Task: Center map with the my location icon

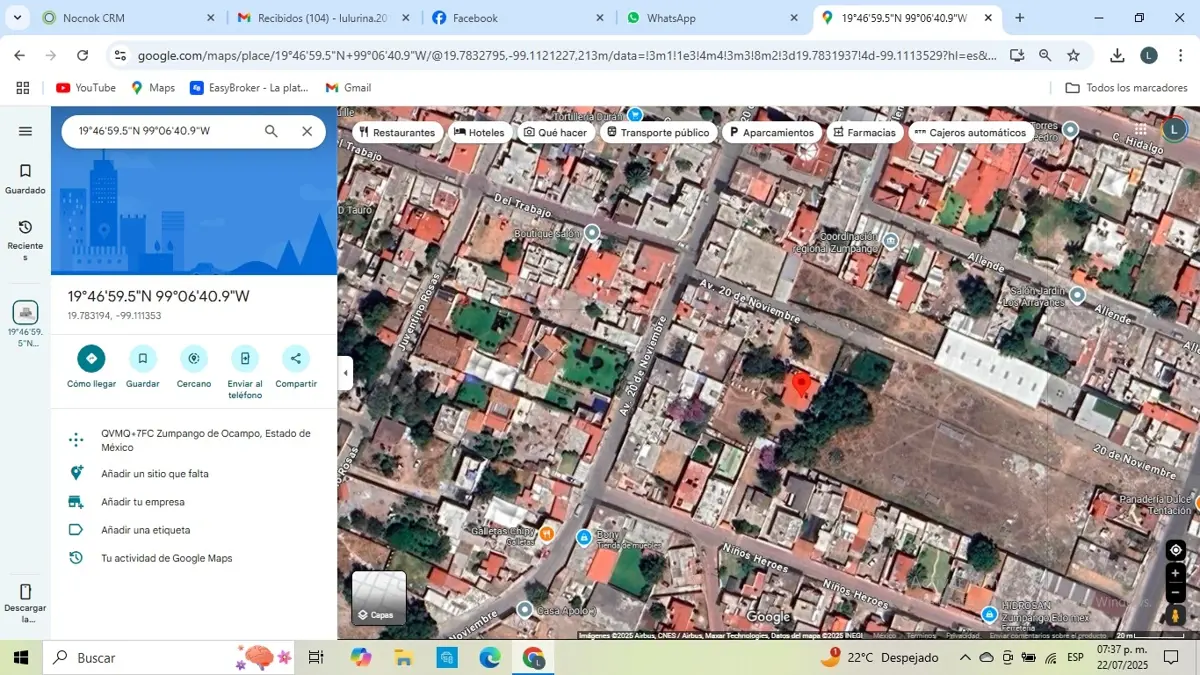Action: click(x=1176, y=550)
